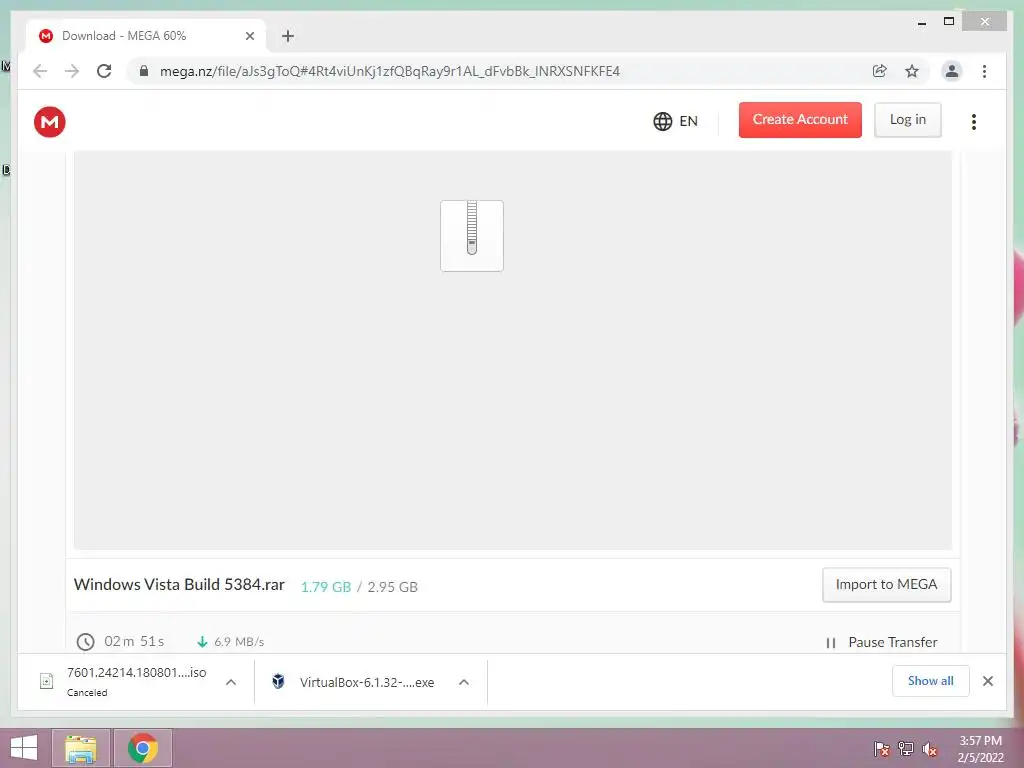The image size is (1024, 768).
Task: Bookmark this tab with star icon
Action: 912,71
